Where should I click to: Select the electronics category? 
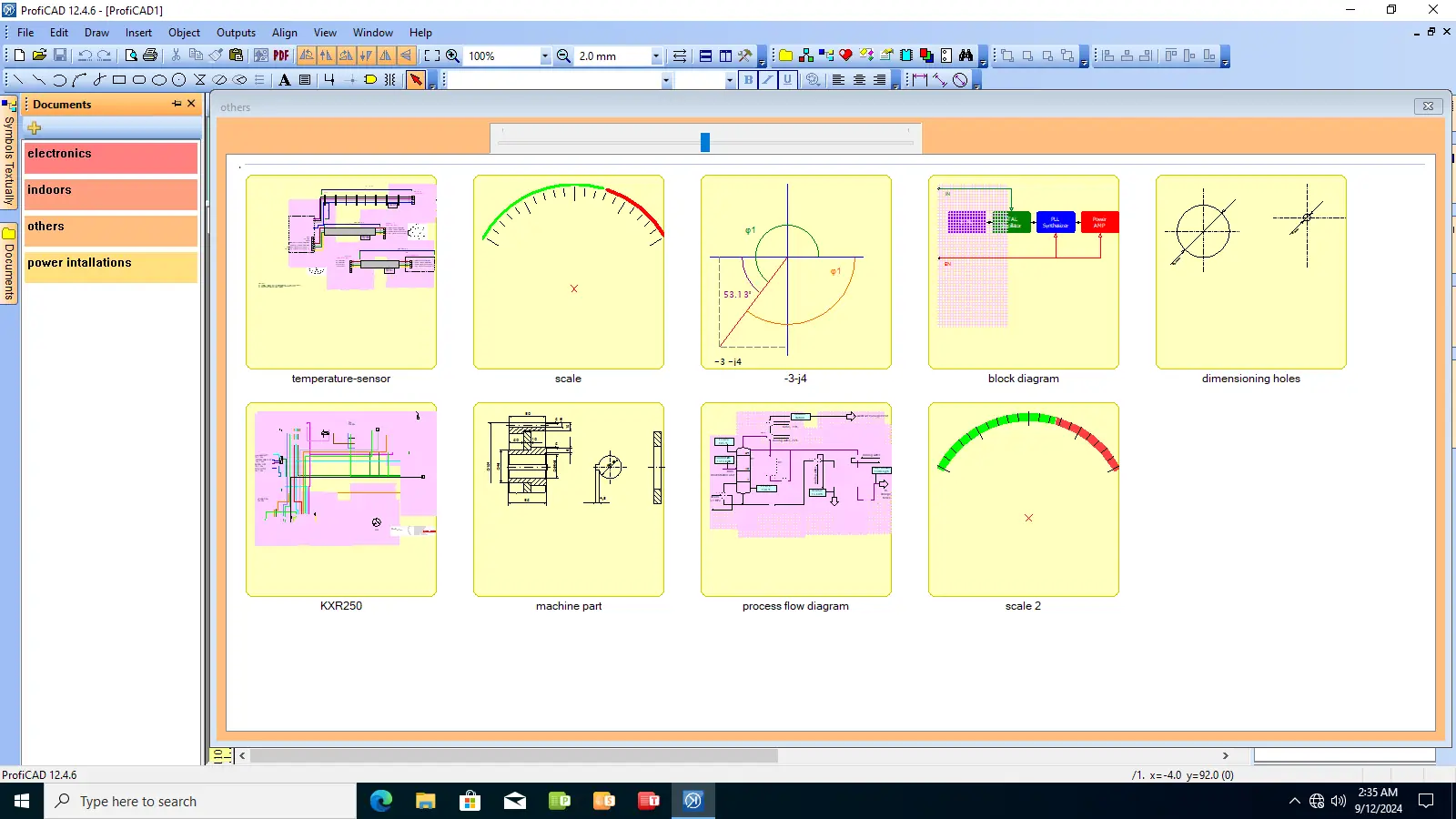coord(111,157)
